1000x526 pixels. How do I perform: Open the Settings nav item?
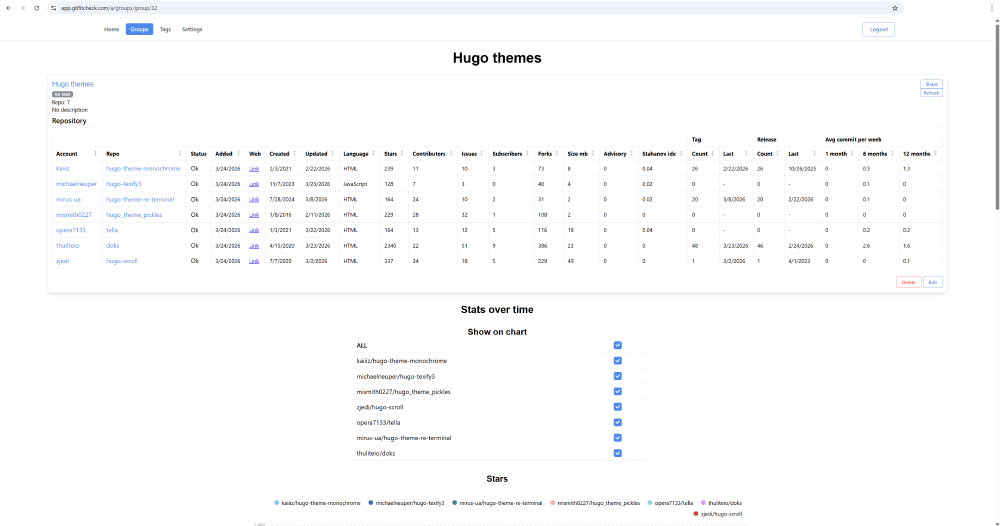(x=192, y=29)
